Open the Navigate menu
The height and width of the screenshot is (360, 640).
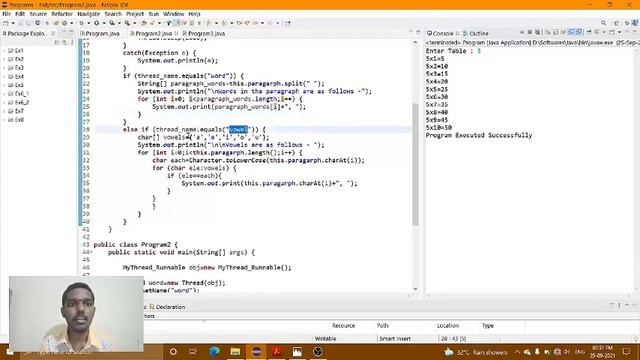89,14
